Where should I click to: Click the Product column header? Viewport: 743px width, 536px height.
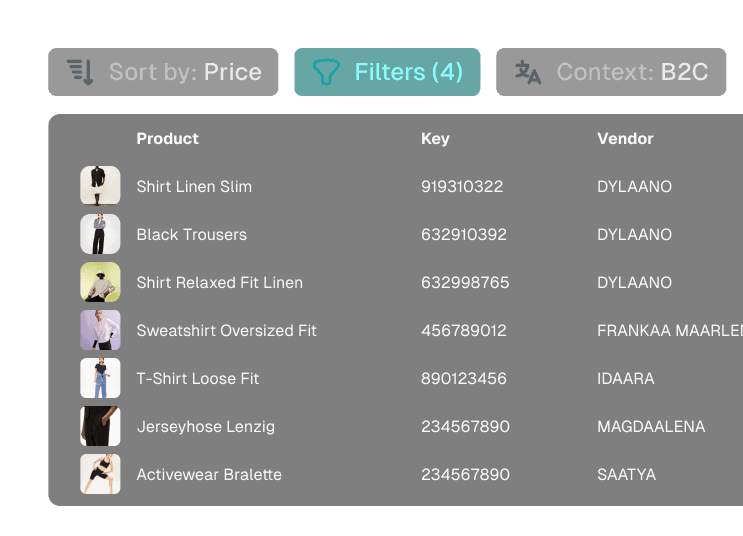click(x=167, y=139)
